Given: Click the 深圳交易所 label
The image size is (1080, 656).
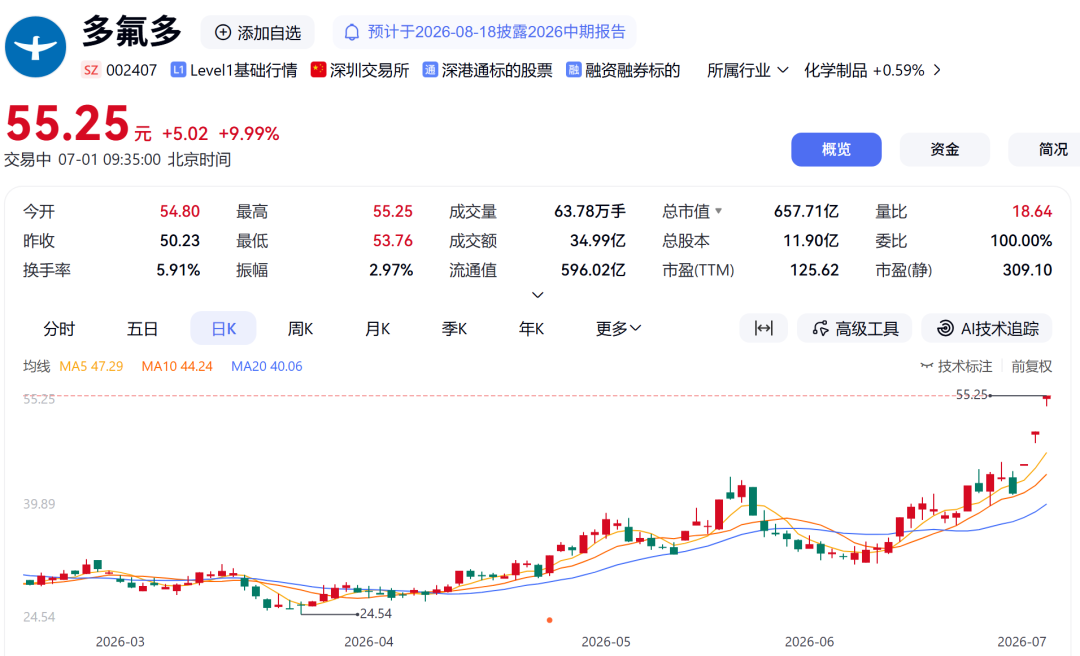Looking at the screenshot, I should [x=369, y=70].
